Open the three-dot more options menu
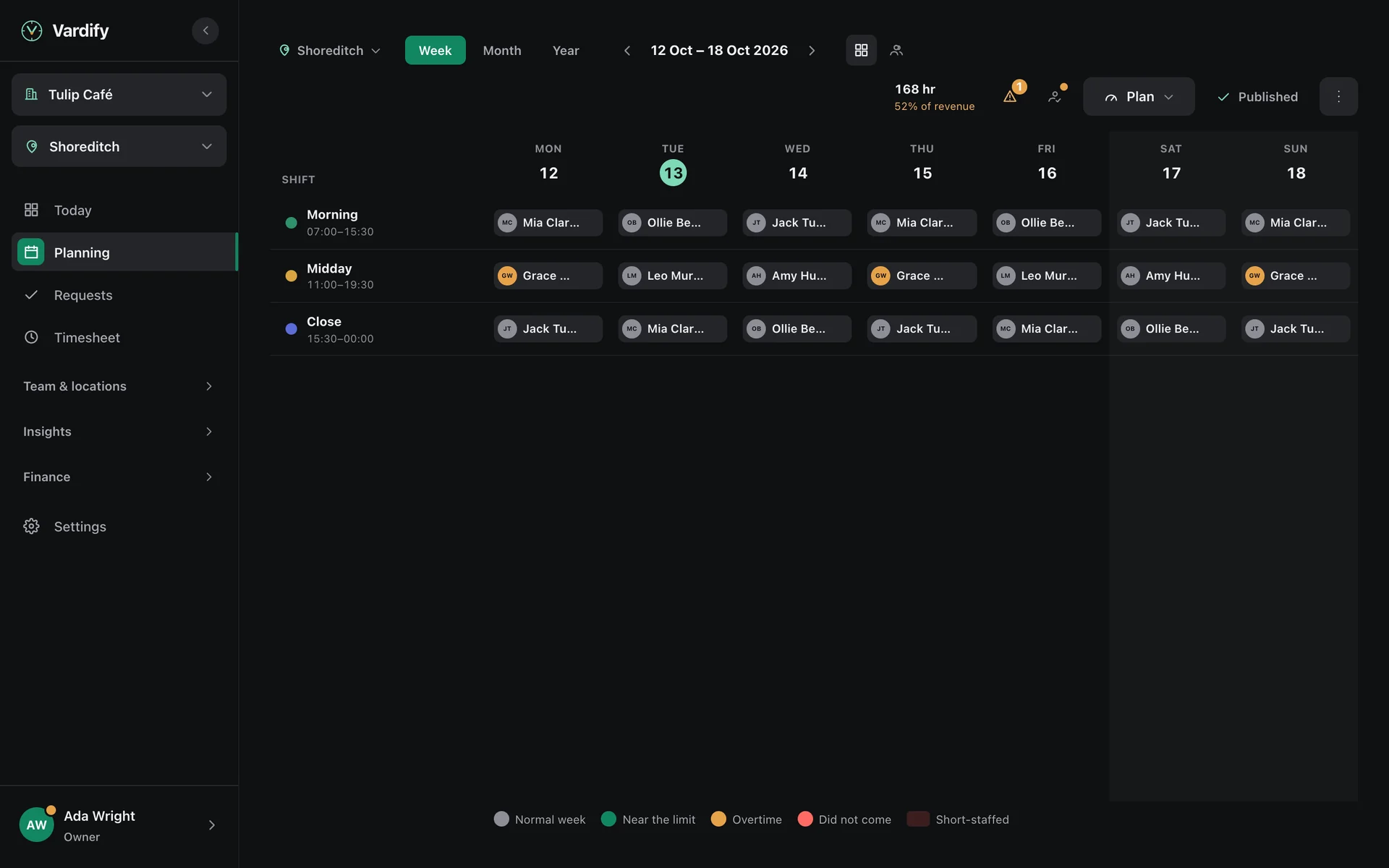 [x=1338, y=96]
